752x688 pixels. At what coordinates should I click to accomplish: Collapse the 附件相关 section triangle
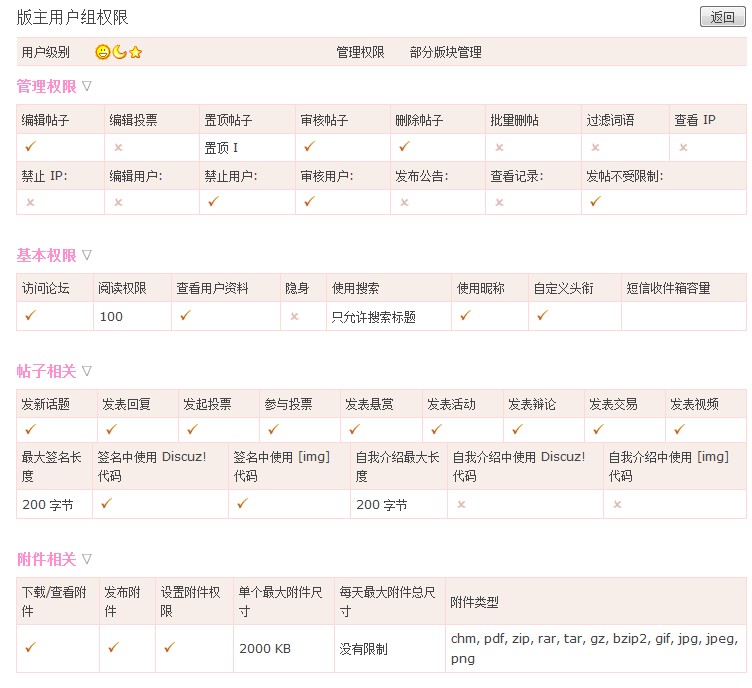tap(87, 559)
